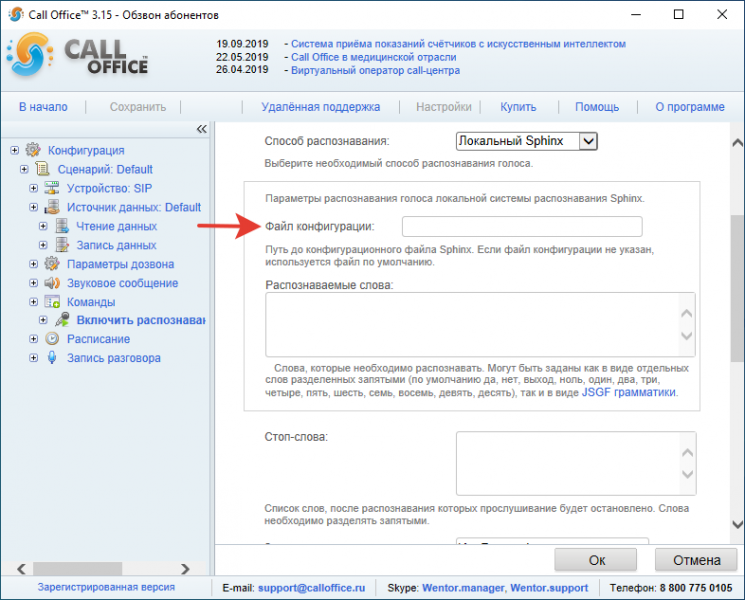Screen dimensions: 745x600
Task: Click the Запись разговора microphone icon
Action: coord(52,358)
